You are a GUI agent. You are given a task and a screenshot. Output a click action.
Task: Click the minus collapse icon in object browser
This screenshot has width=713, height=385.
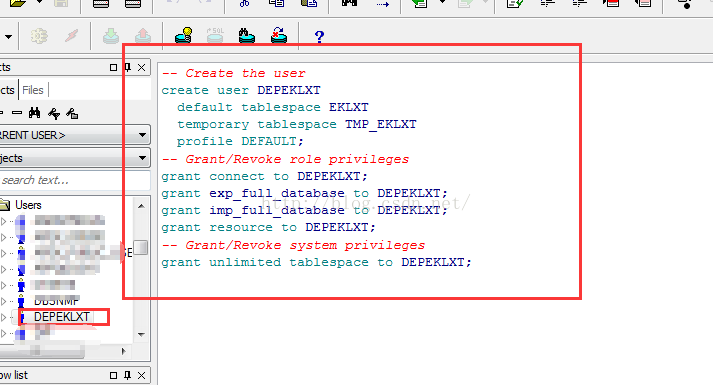point(17,113)
